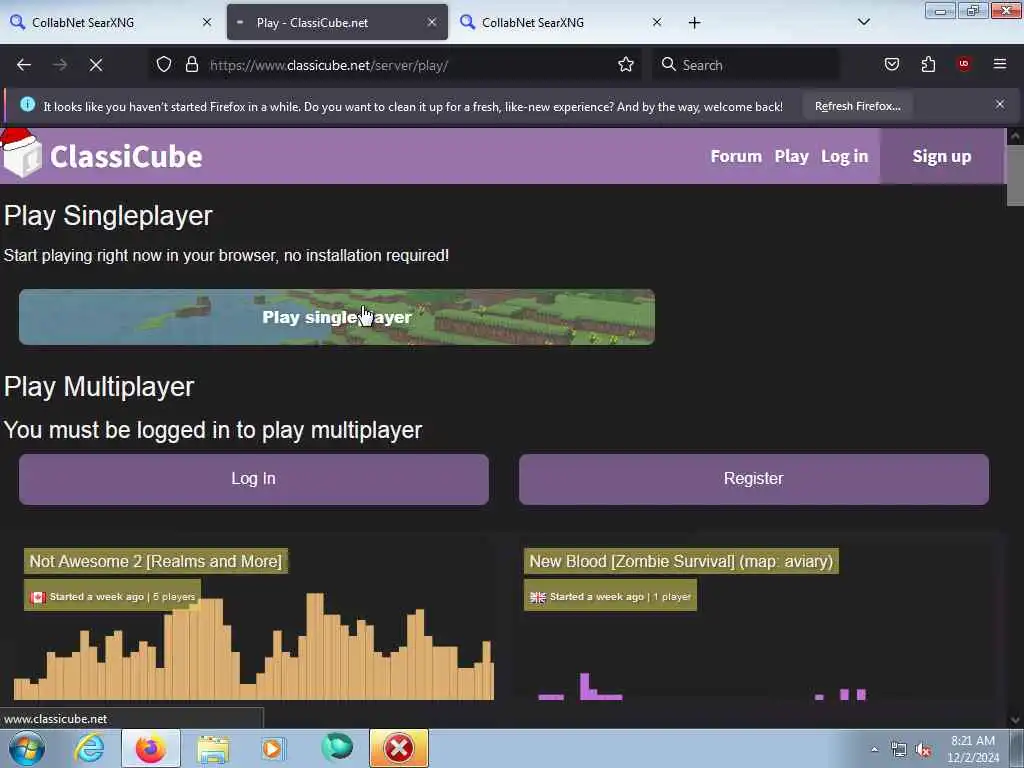Stop loading the page
Image resolution: width=1024 pixels, height=768 pixels.
tap(96, 65)
